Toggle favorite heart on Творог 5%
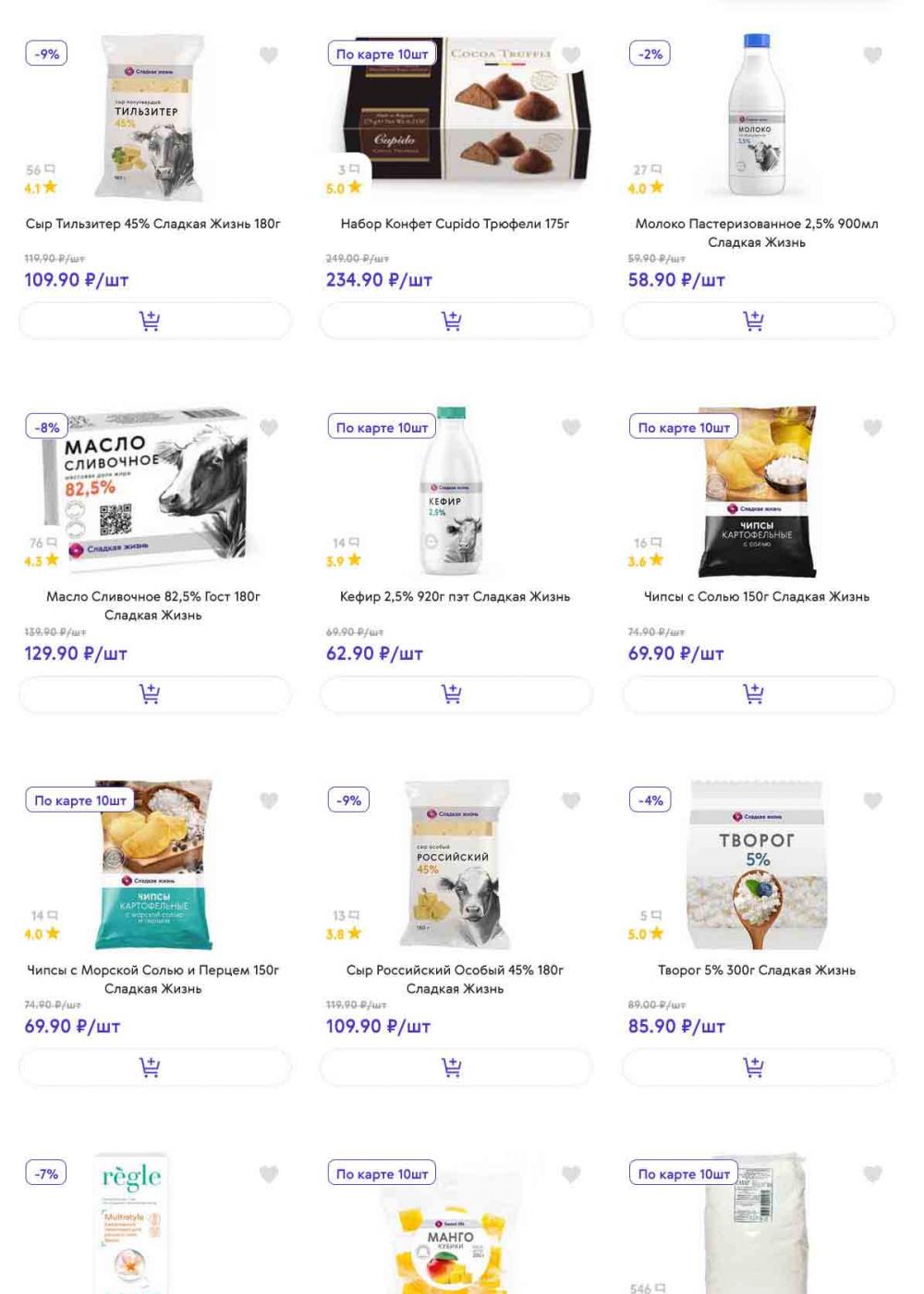 point(872,801)
